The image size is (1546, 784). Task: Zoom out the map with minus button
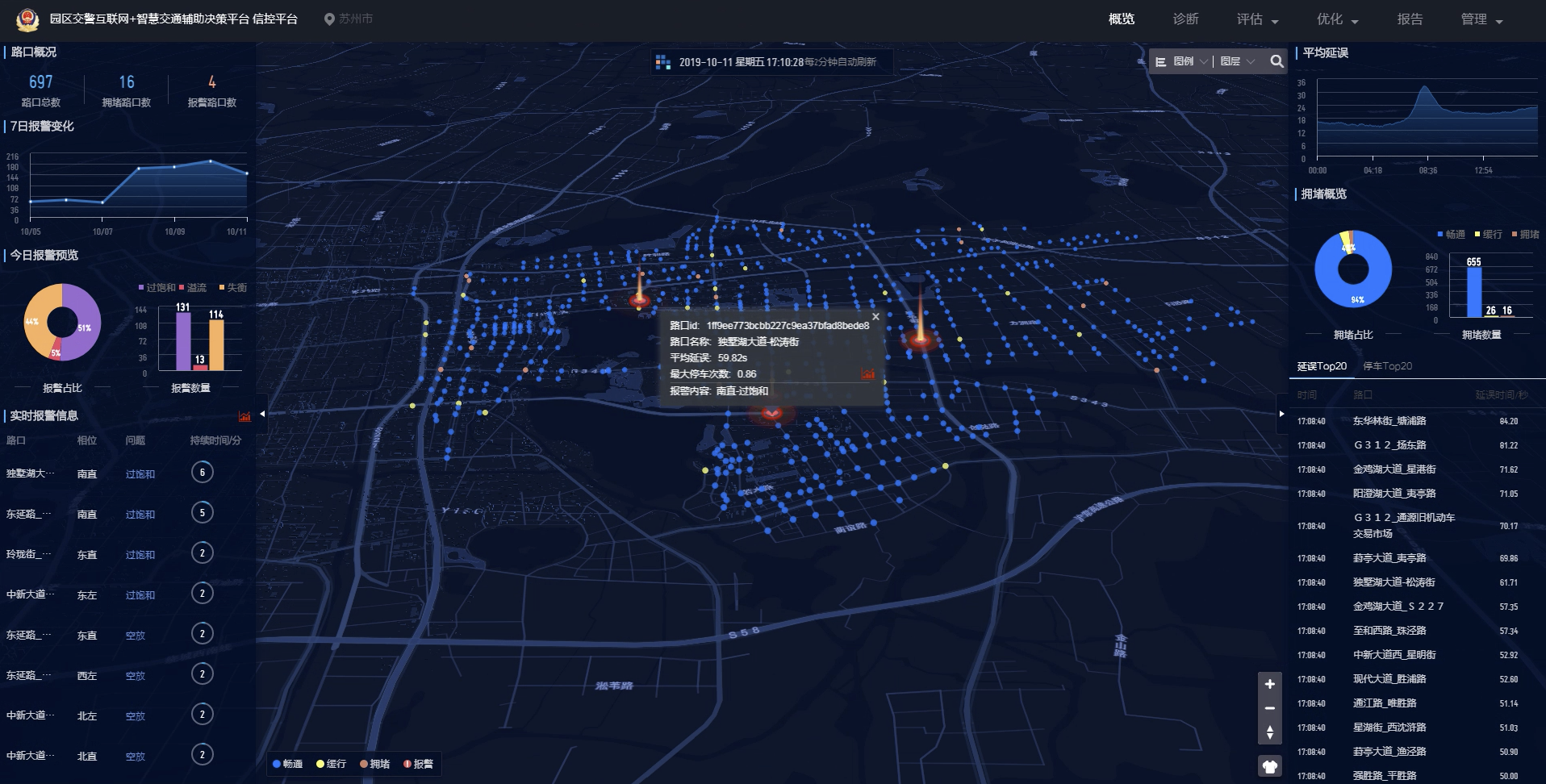[x=1269, y=708]
